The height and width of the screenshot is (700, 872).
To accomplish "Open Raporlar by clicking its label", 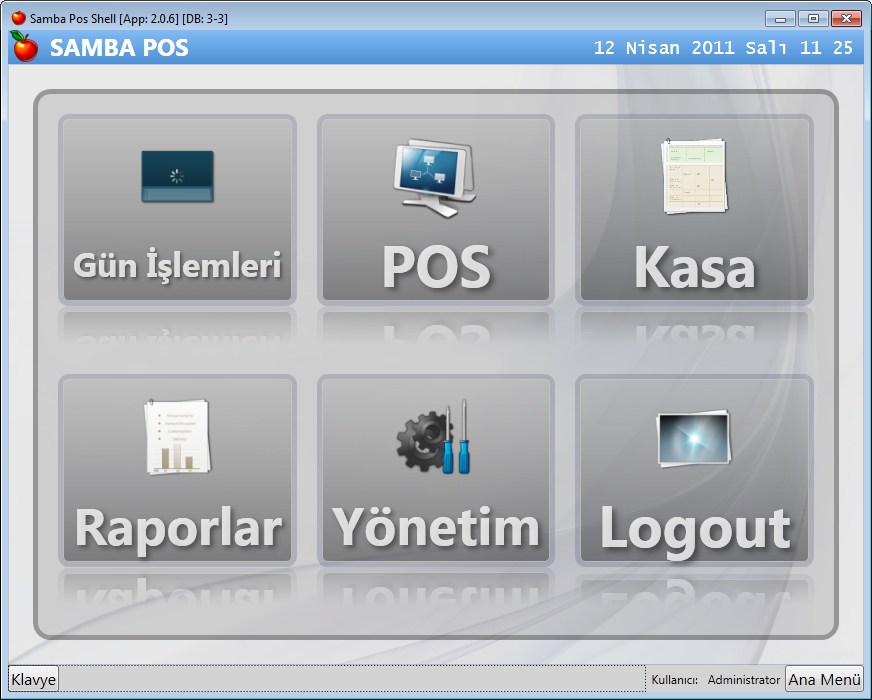I will (178, 527).
